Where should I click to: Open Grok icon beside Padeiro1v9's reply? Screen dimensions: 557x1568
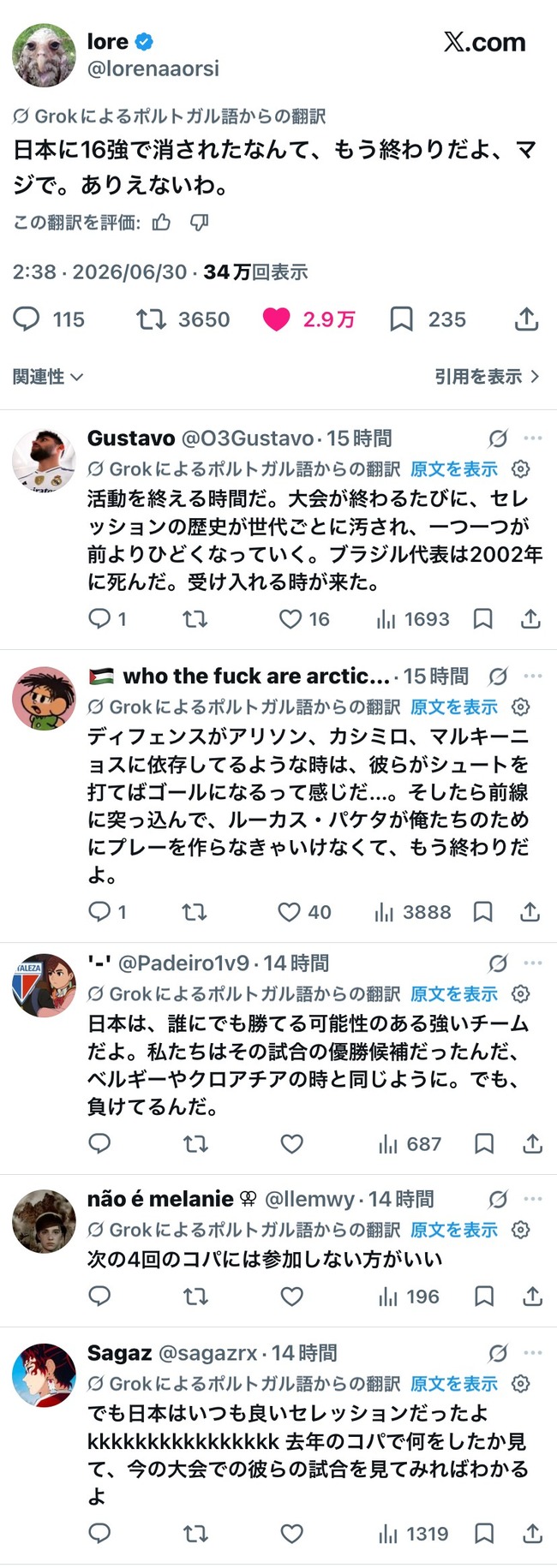[x=498, y=963]
